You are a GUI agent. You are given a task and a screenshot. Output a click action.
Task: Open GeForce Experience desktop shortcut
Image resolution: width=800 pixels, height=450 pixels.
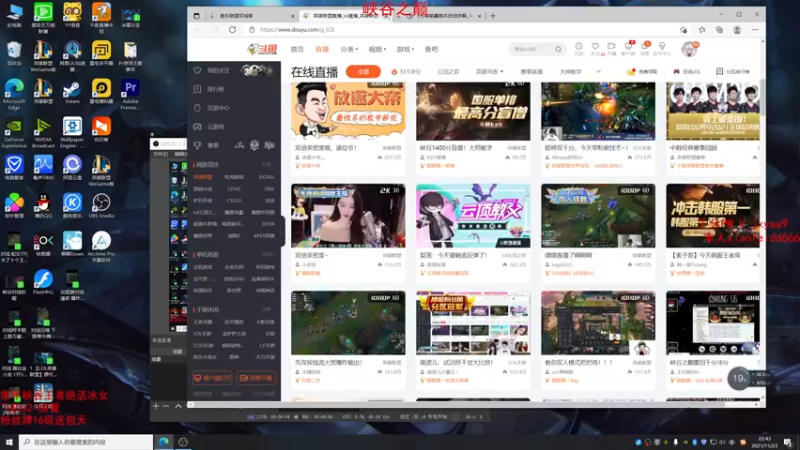(x=14, y=133)
